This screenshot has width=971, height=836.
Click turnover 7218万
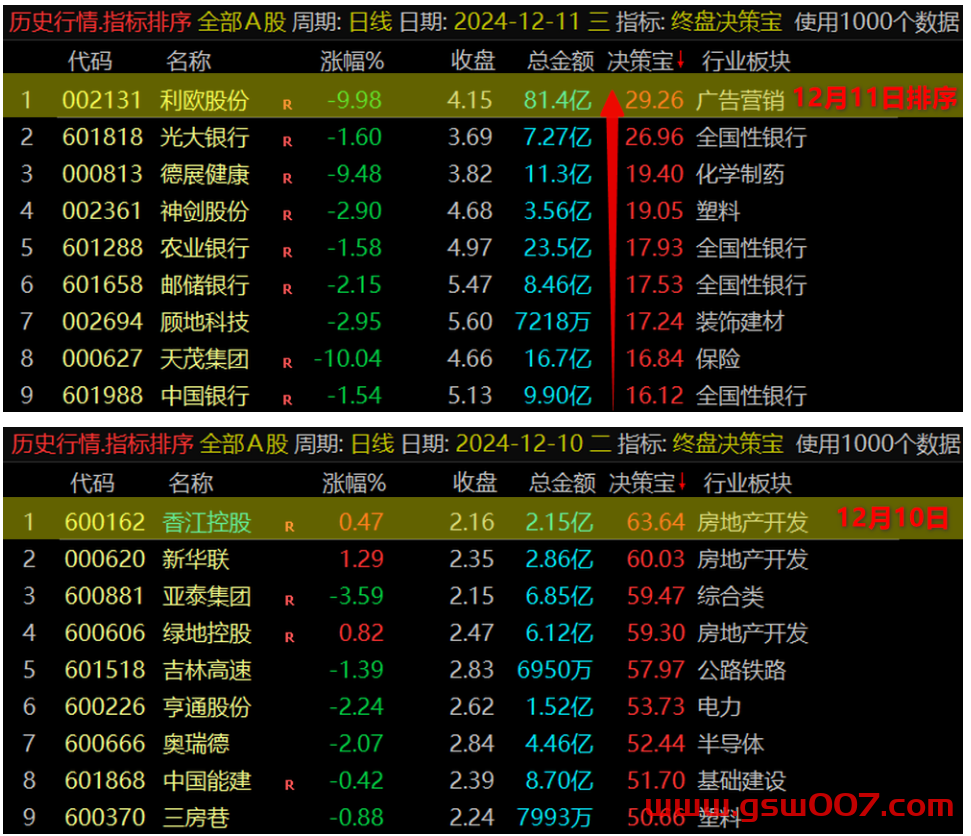coord(552,322)
